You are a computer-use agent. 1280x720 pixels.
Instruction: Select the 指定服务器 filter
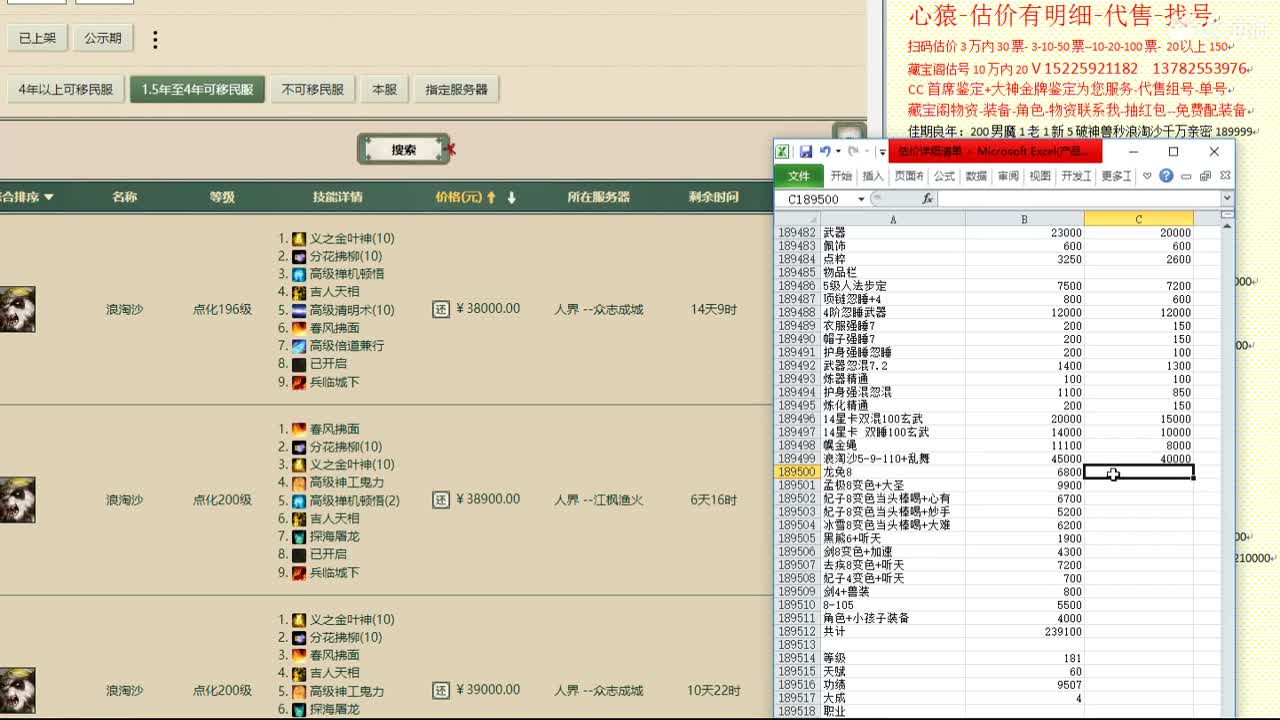tap(456, 89)
